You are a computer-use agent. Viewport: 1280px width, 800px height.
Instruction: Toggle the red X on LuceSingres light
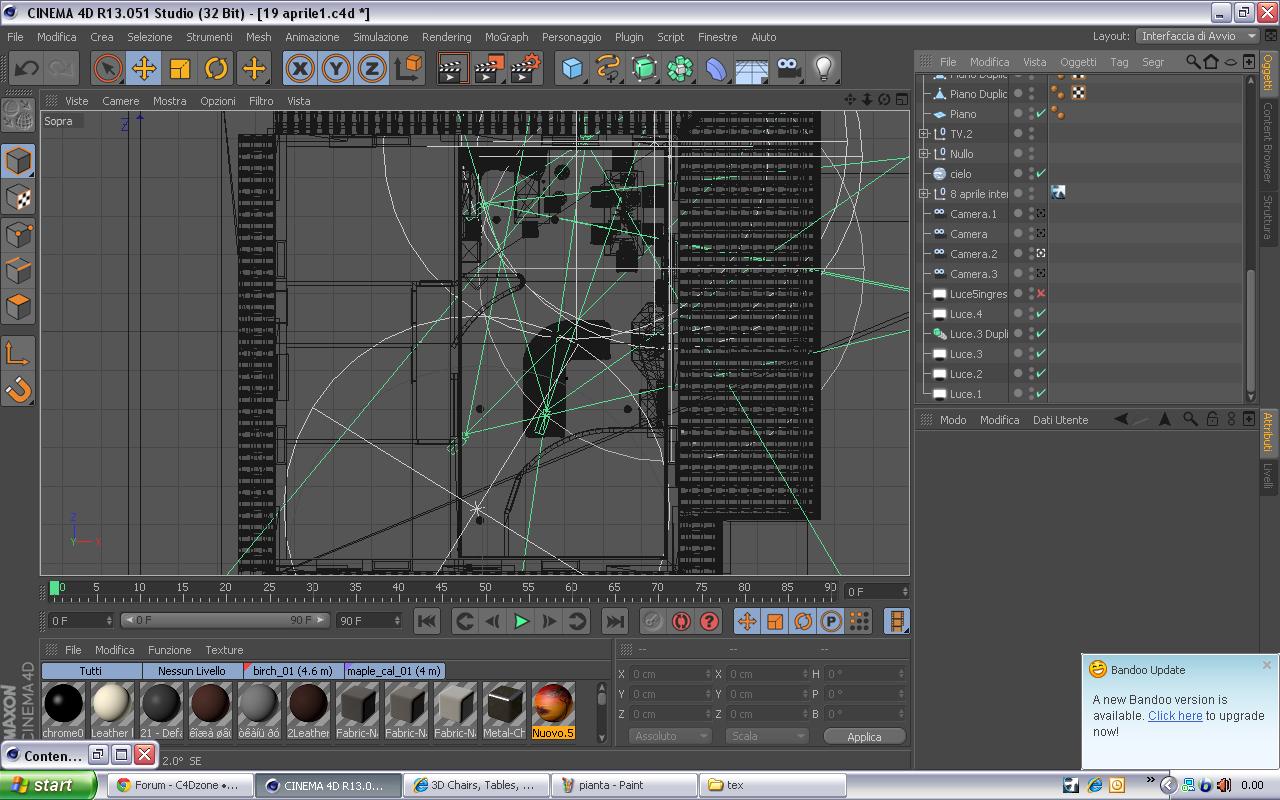pos(1041,294)
